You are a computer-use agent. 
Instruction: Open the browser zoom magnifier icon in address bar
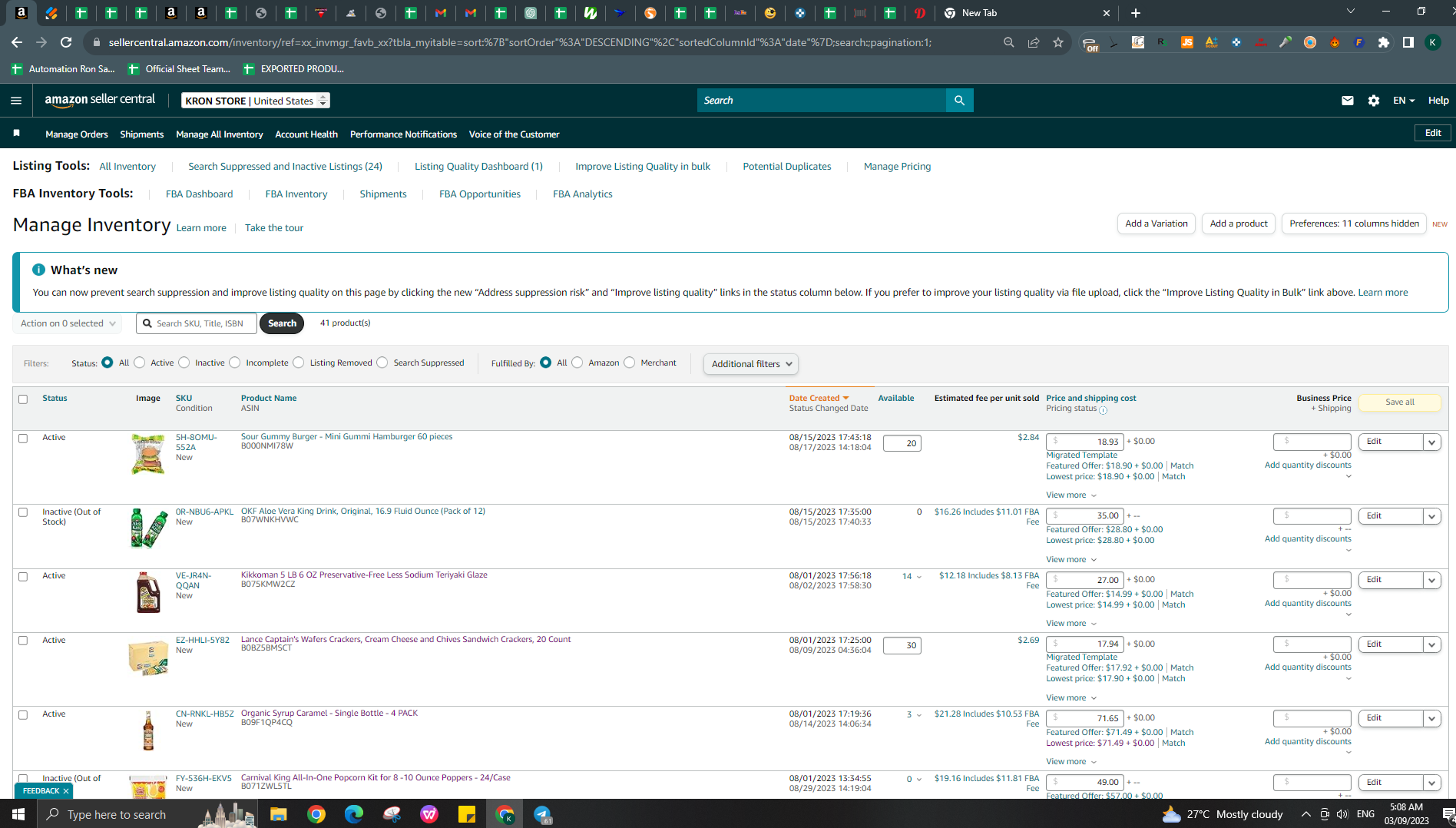(1009, 42)
